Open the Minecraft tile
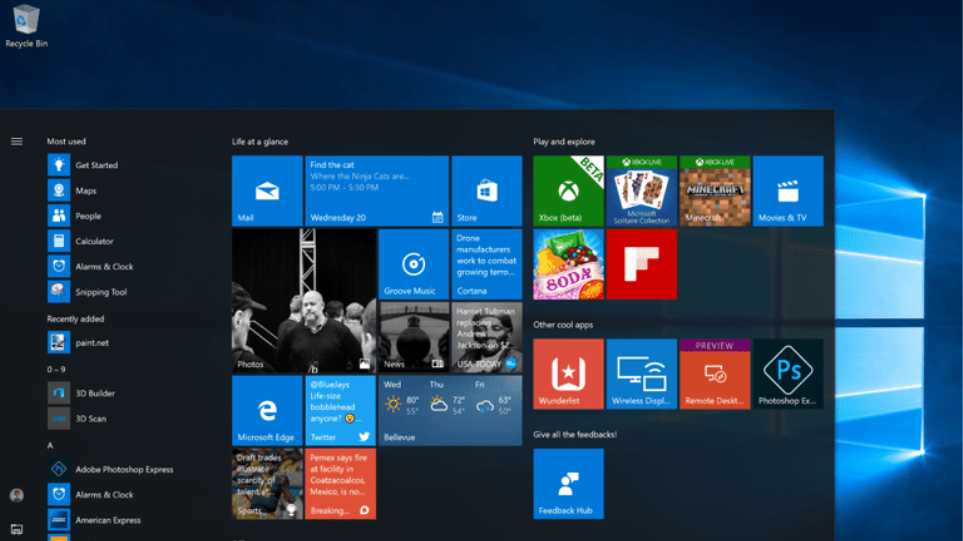Screen dimensions: 963x541 pyautogui.click(x=715, y=191)
